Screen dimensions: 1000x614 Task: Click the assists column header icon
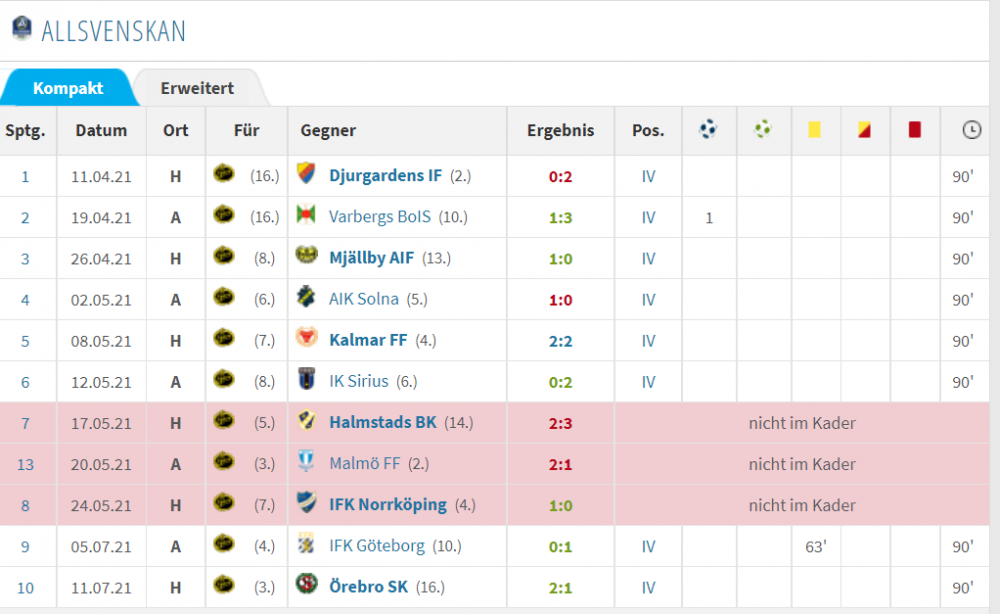tap(763, 129)
